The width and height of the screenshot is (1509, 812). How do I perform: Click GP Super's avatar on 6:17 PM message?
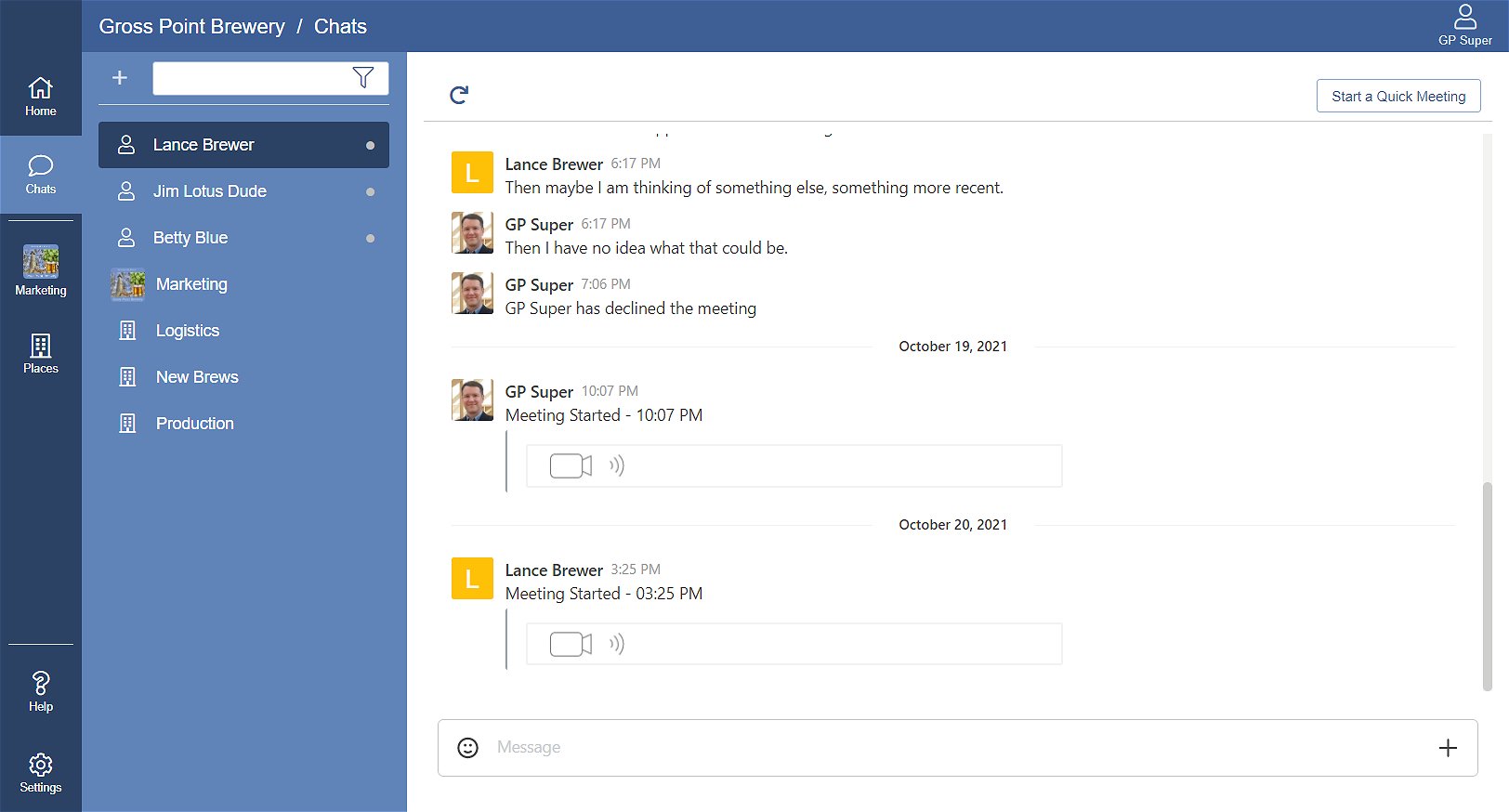(472, 233)
